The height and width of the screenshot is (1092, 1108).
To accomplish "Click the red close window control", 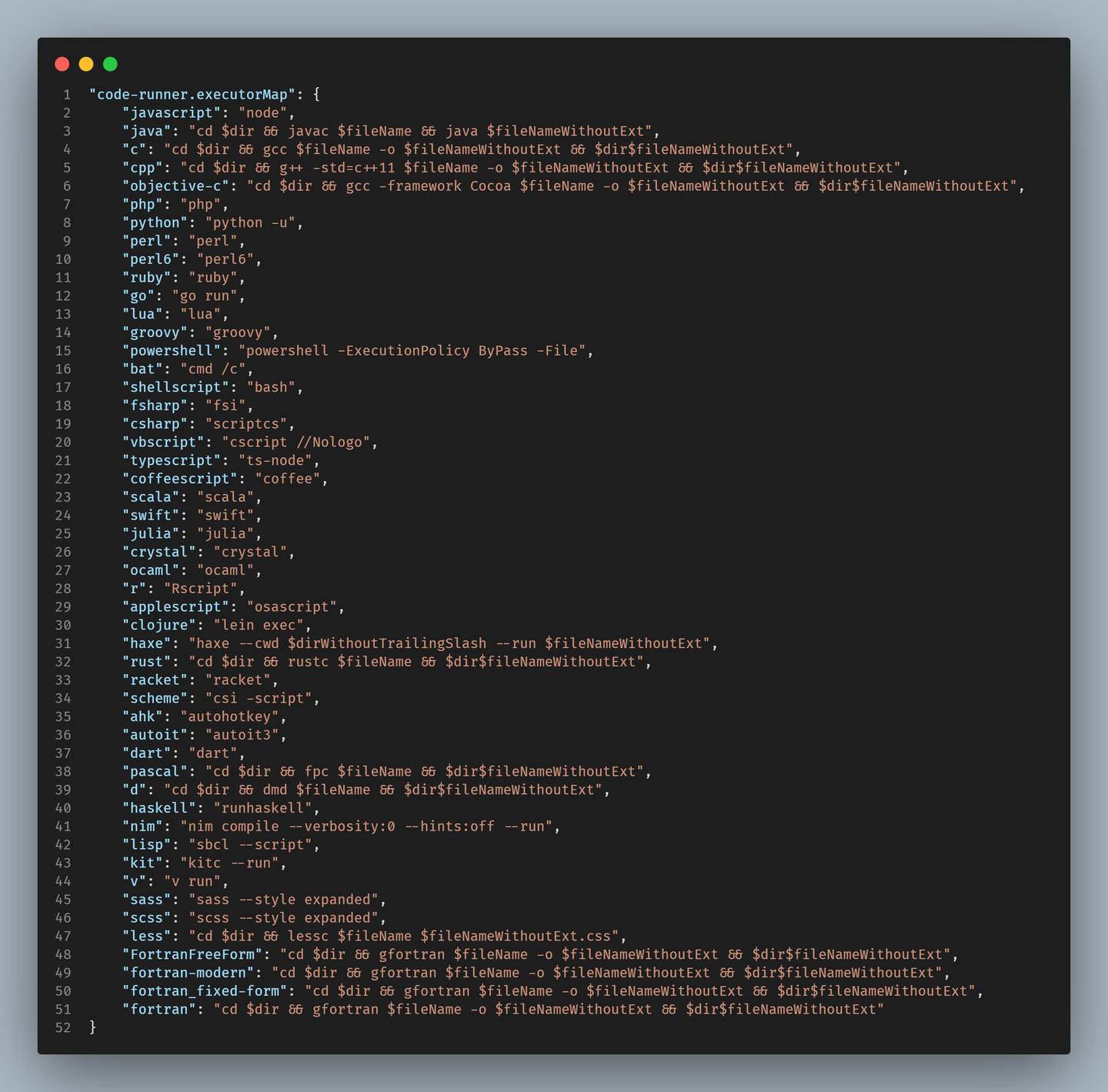I will tap(62, 64).
